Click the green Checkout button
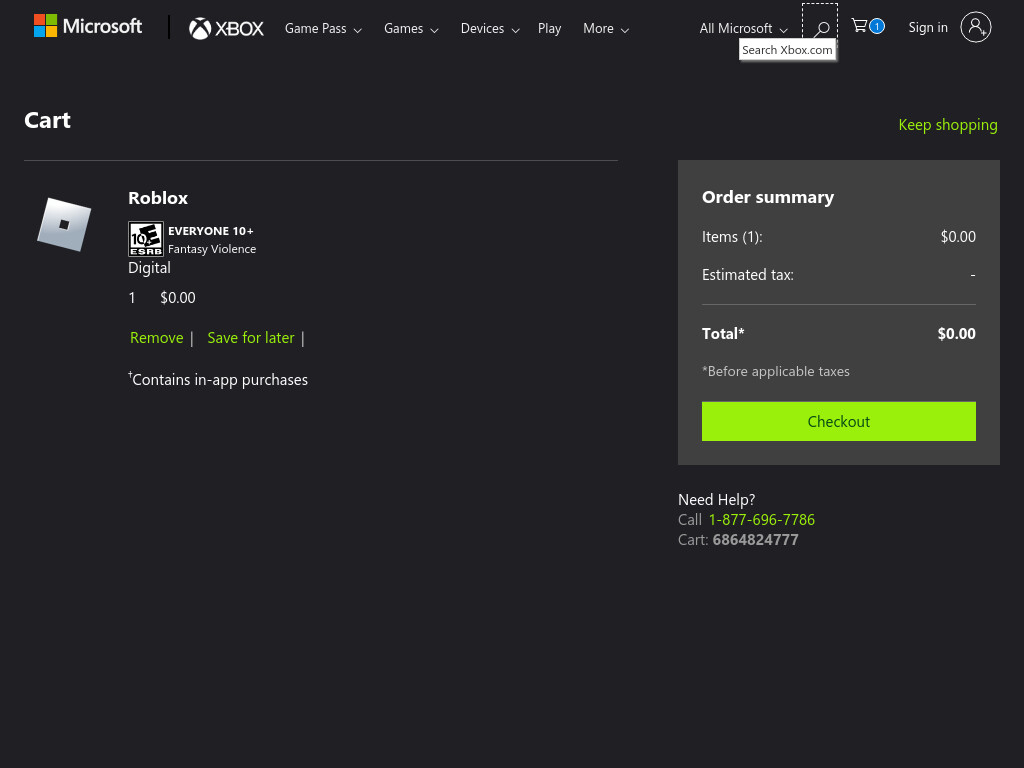 pyautogui.click(x=839, y=421)
